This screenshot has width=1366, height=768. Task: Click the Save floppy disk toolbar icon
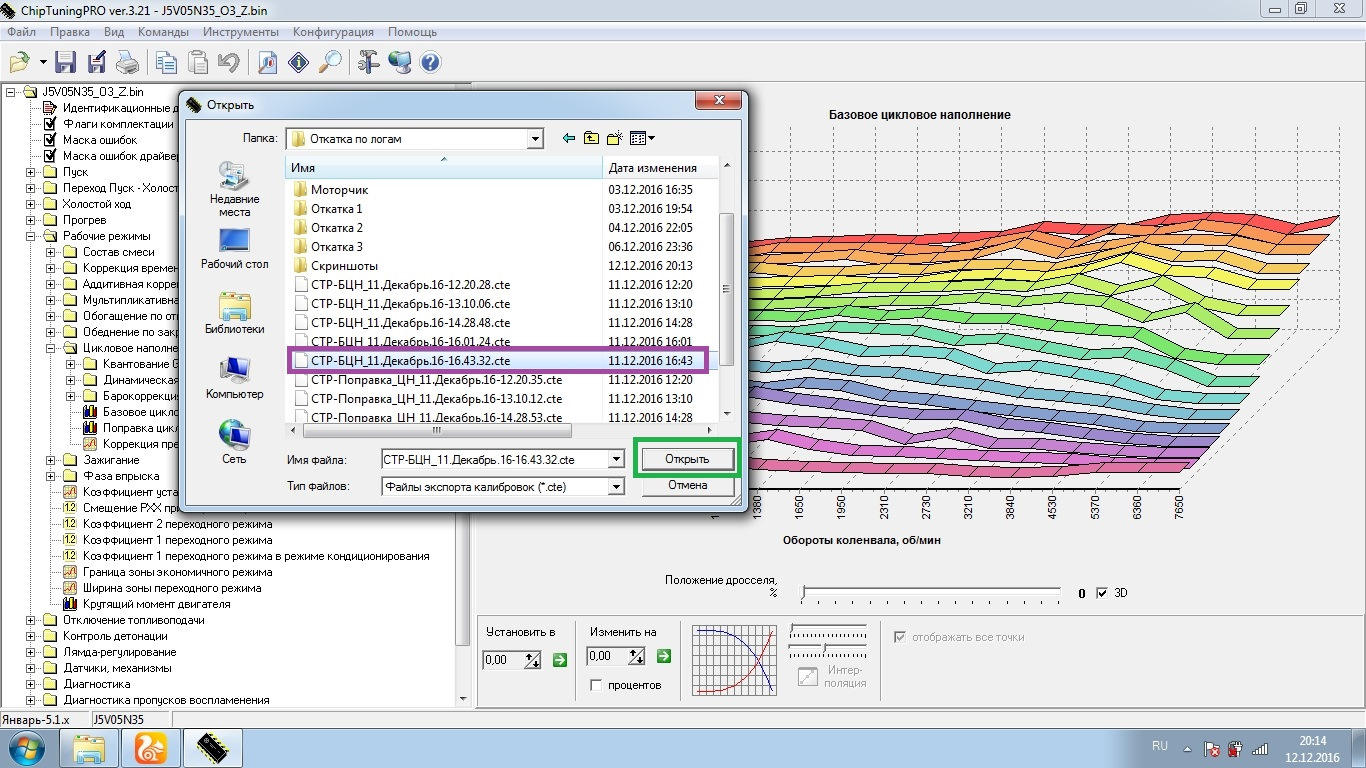click(66, 62)
